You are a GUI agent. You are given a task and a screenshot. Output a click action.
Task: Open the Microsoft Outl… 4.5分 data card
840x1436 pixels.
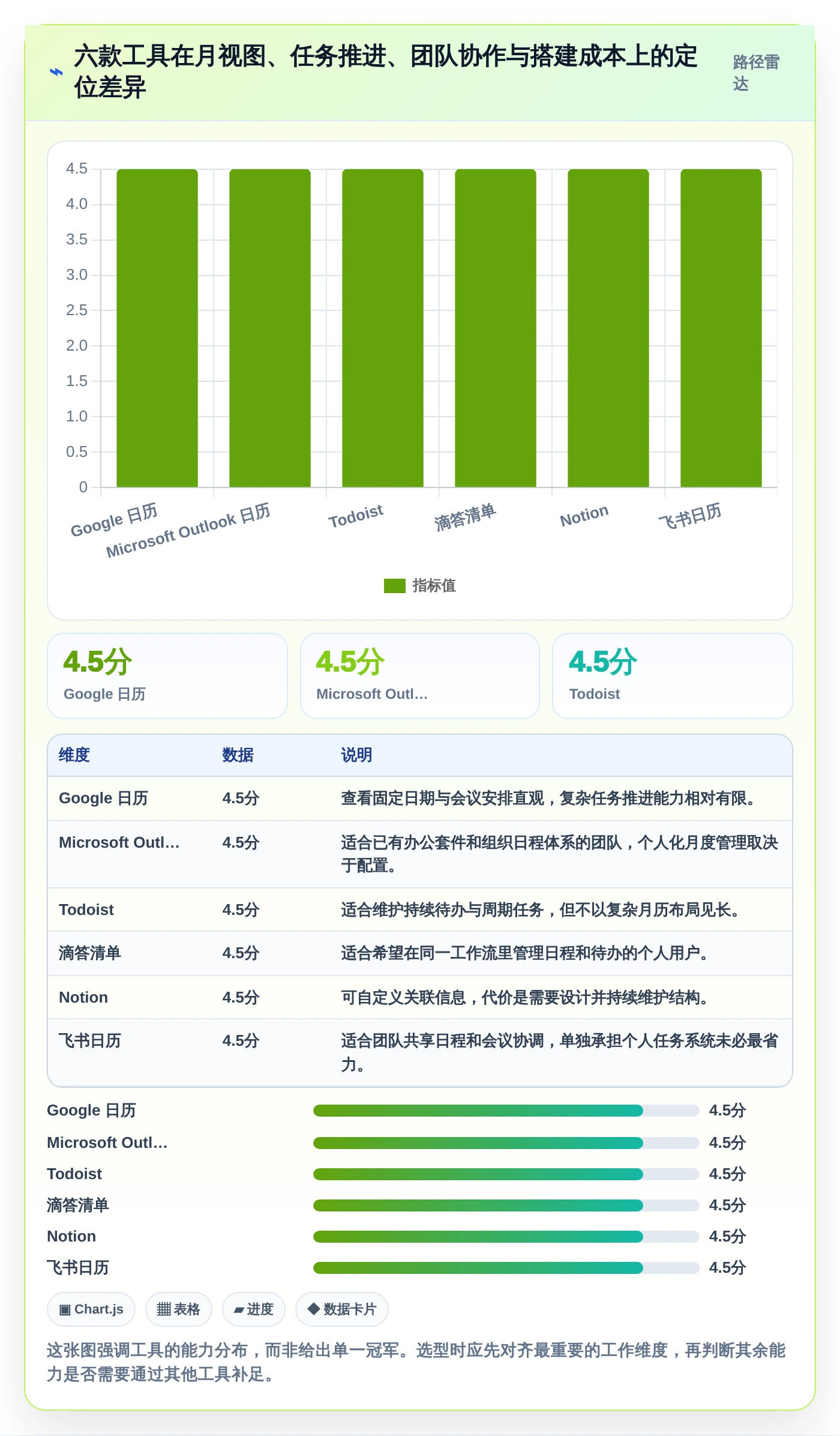pos(420,676)
